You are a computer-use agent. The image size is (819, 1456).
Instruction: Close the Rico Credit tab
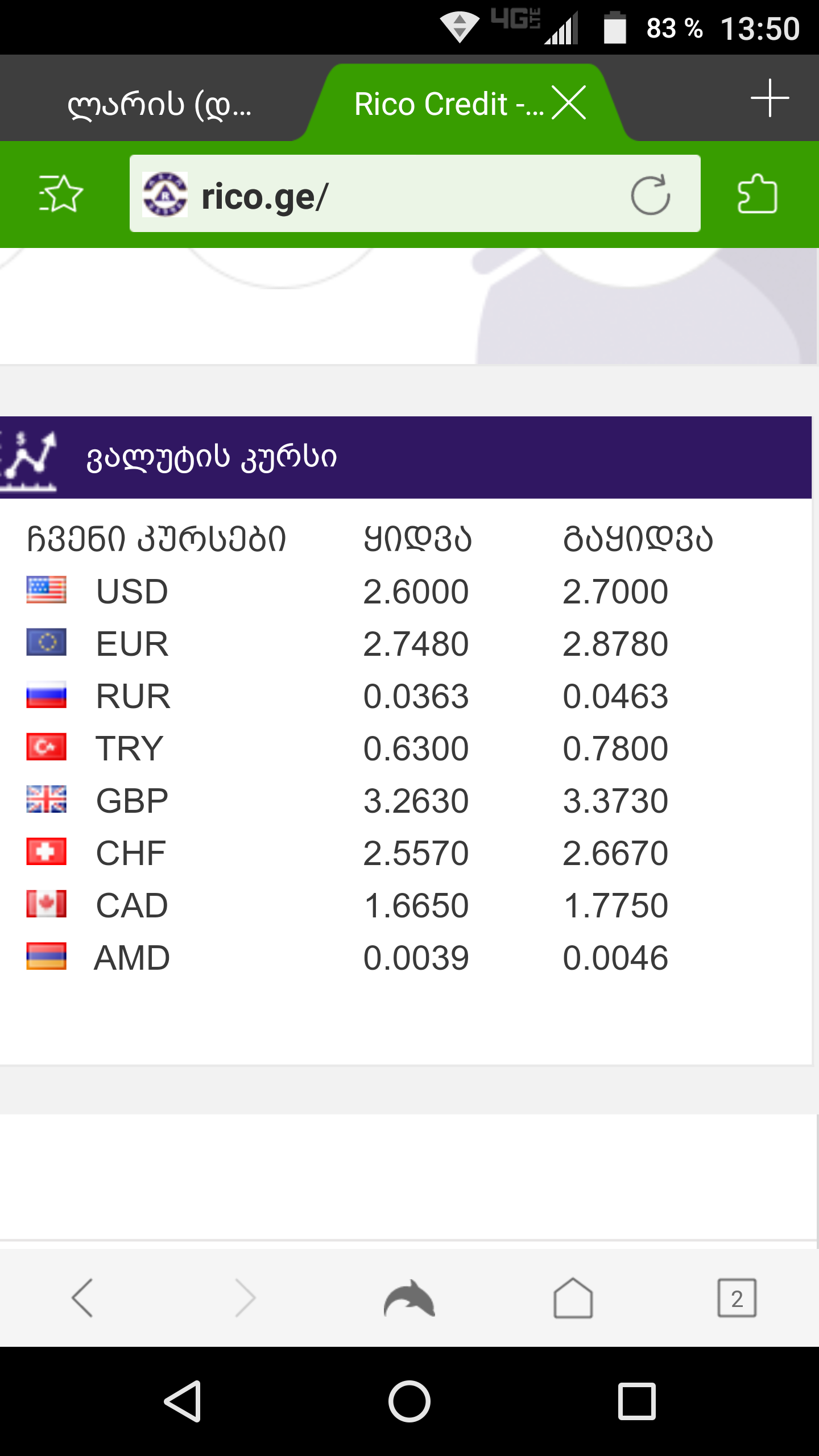pos(569,103)
